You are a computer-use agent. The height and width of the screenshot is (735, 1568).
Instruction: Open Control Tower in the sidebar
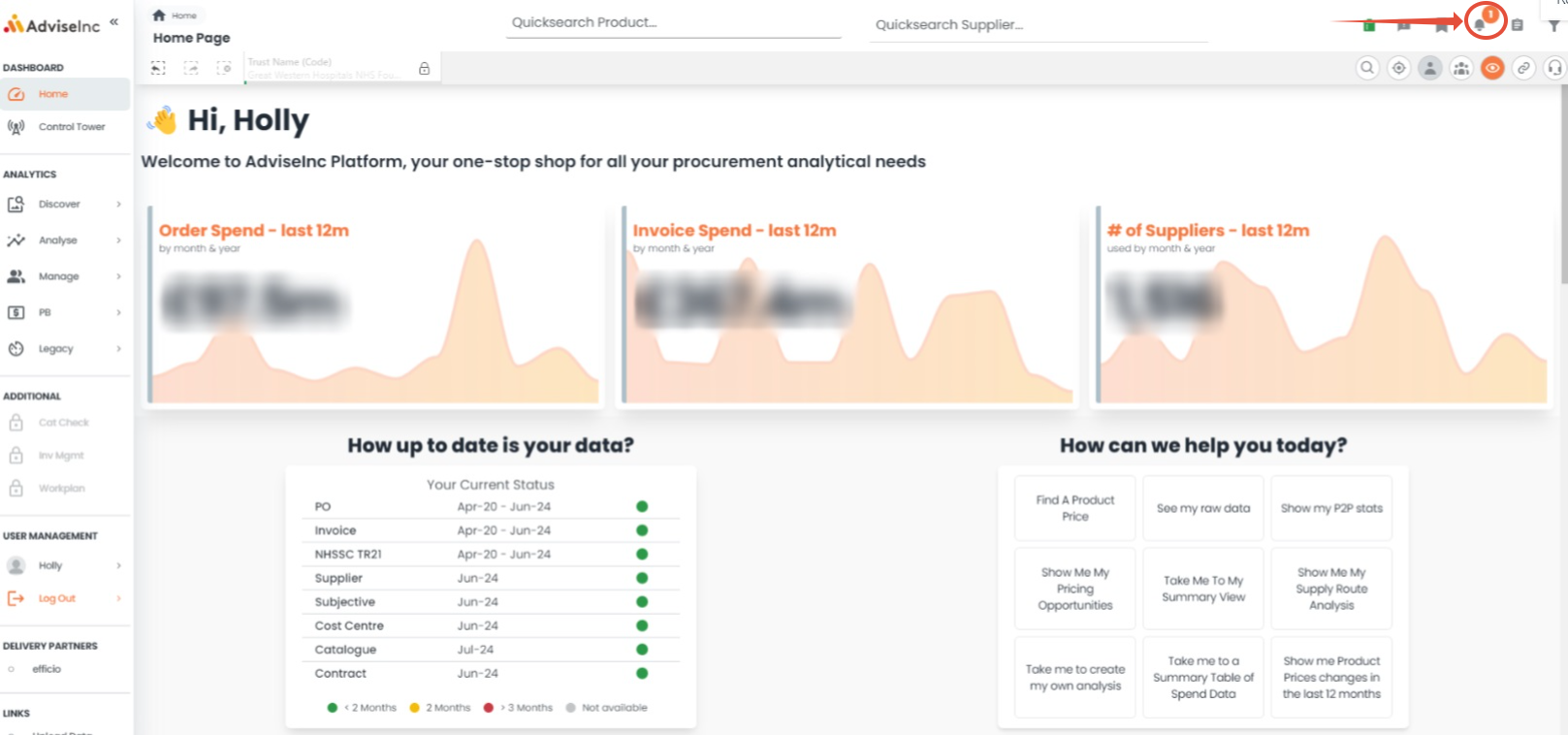(x=65, y=127)
